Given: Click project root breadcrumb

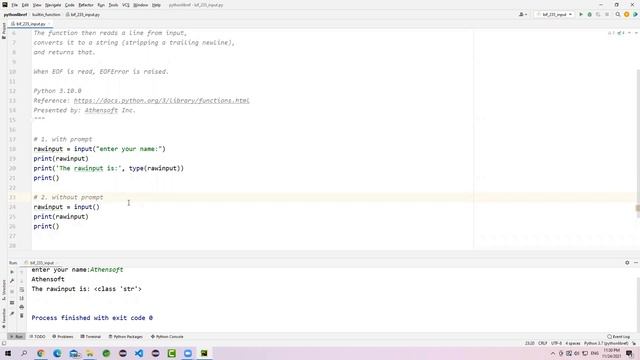Looking at the screenshot, I should click(x=15, y=14).
